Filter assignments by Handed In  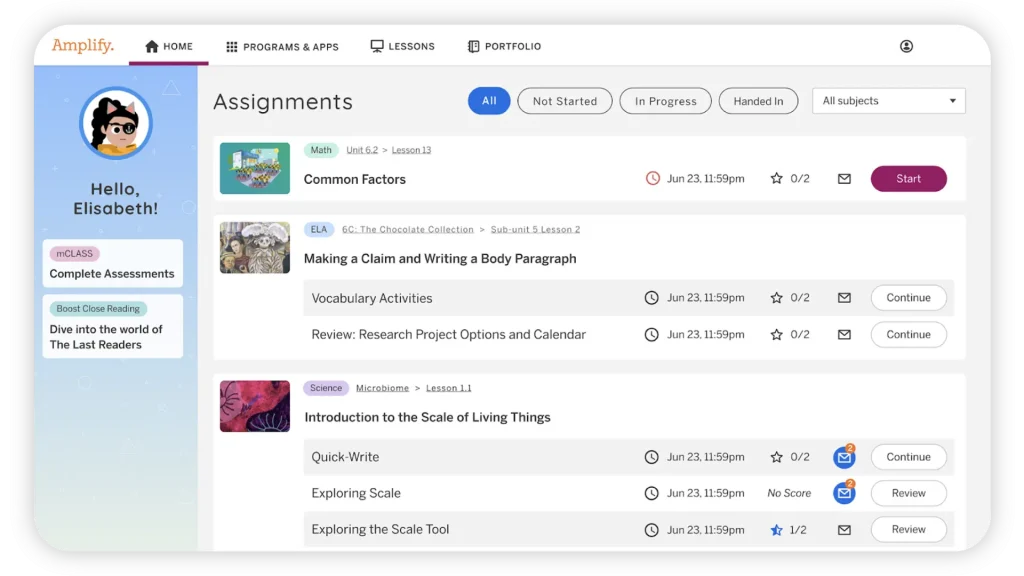tap(758, 101)
